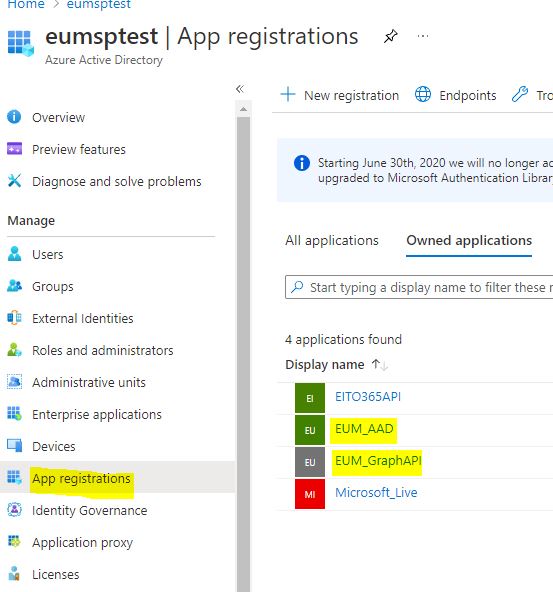Open Administrative units menu item

(89, 382)
